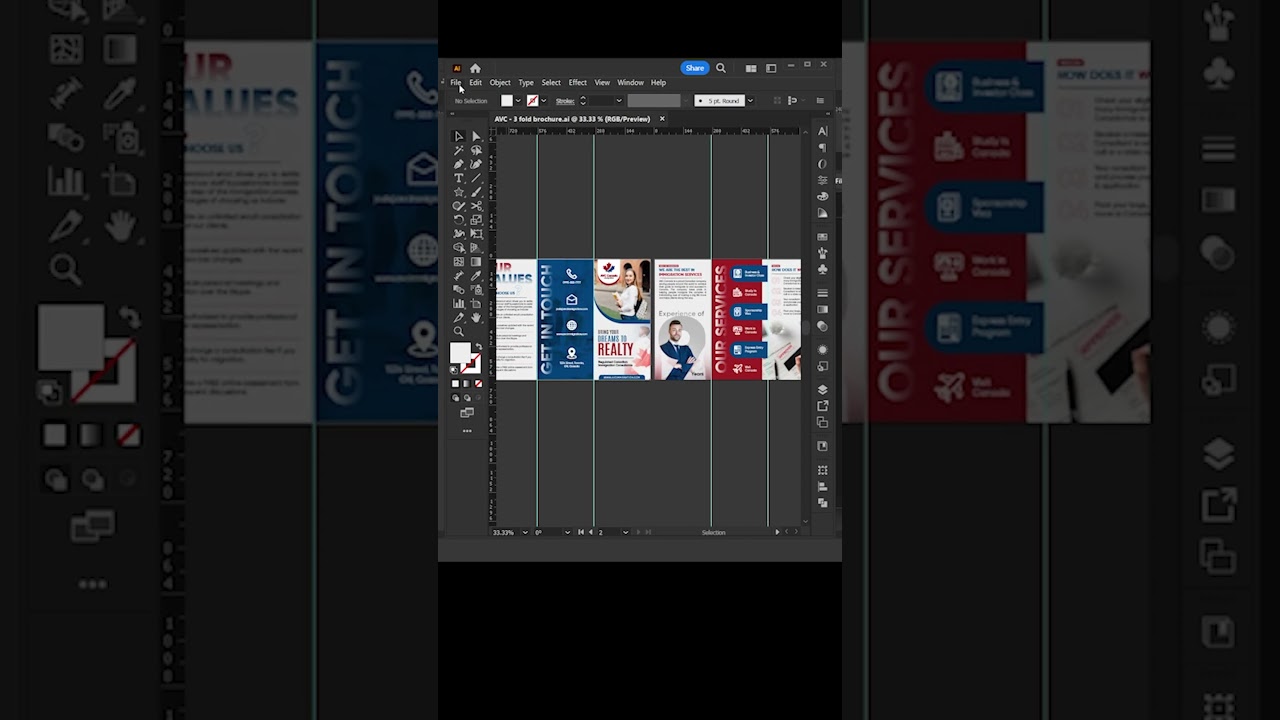
Task: Set toolbar paint mode to Color
Action: click(x=455, y=383)
